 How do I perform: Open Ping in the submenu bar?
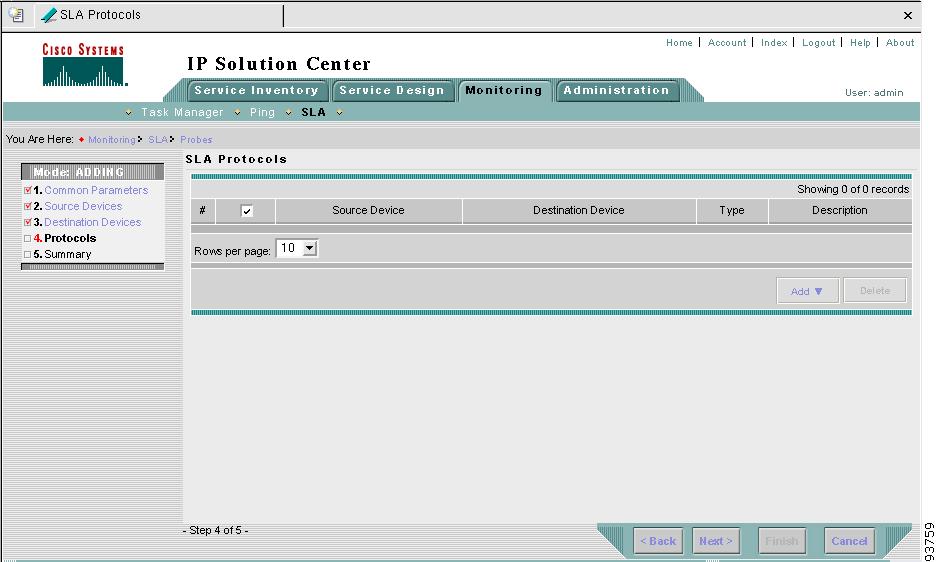(262, 113)
